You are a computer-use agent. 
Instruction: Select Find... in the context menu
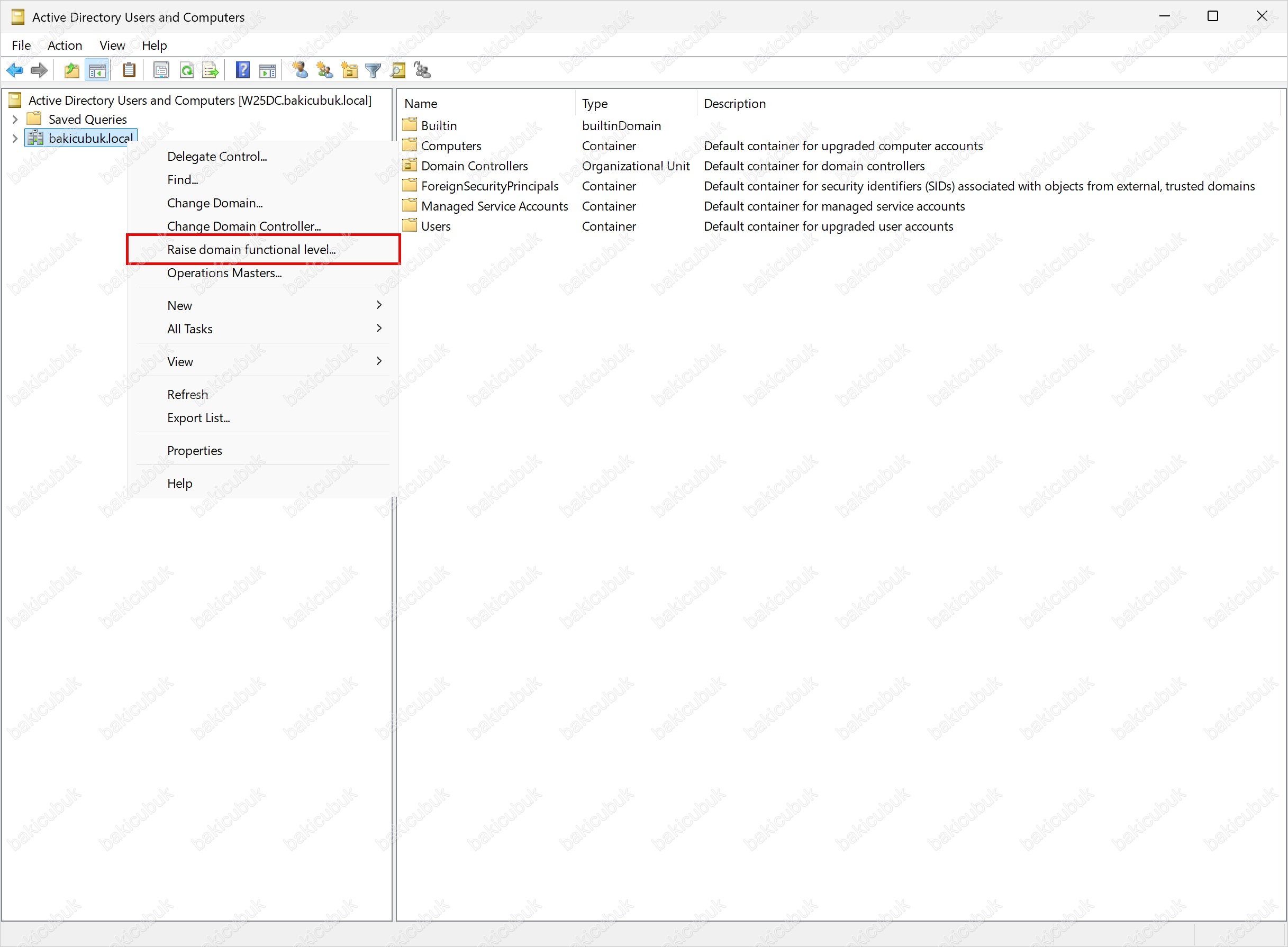(x=263, y=179)
